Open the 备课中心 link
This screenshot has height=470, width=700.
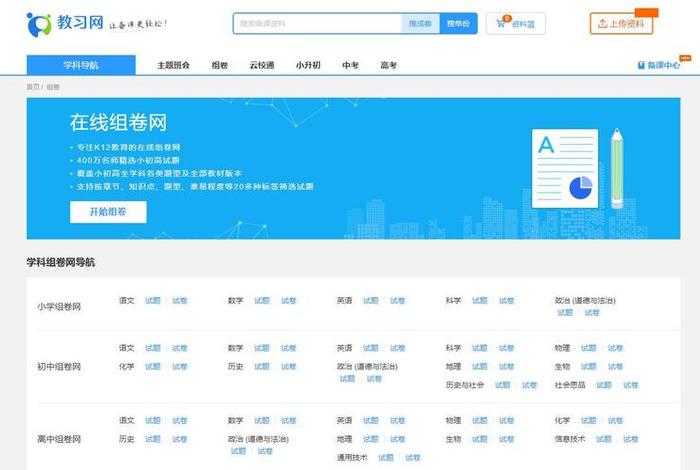659,65
